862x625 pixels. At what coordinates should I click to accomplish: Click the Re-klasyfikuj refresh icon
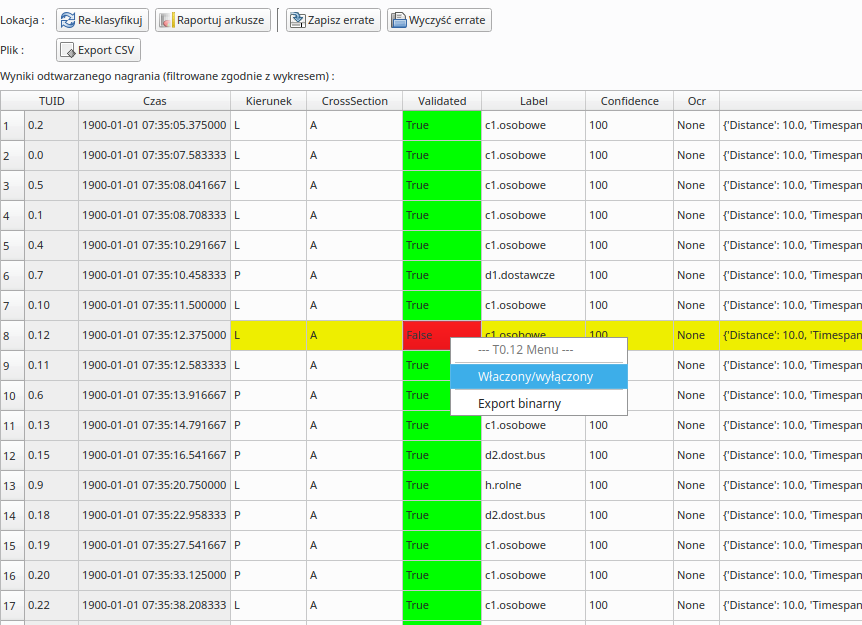[68, 20]
